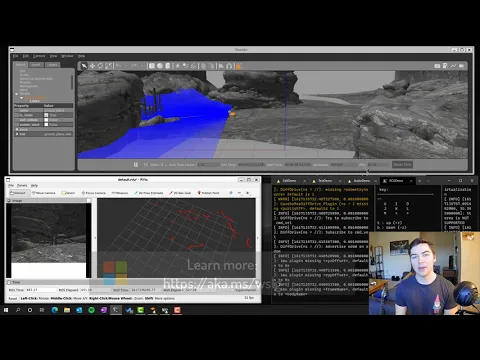Switch to the AudioDemo tab in terminal
The width and height of the screenshot is (480, 360).
362,181
